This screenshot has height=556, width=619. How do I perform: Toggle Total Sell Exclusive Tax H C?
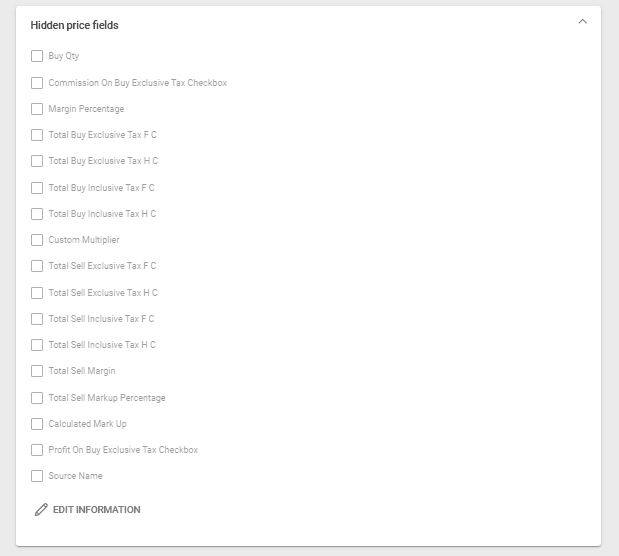[37, 293]
